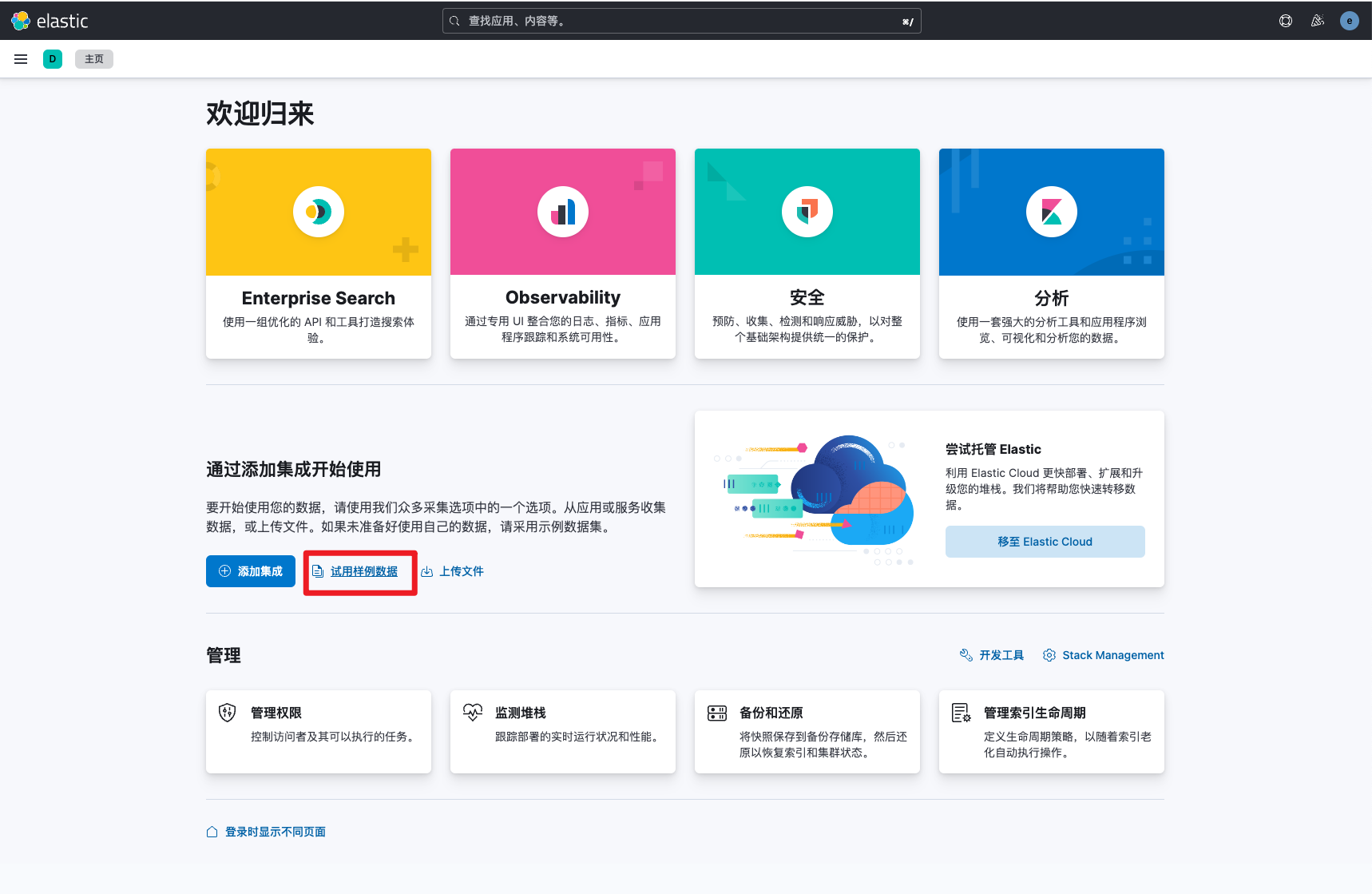Open the Observability card title
1372x894 pixels.
[563, 297]
